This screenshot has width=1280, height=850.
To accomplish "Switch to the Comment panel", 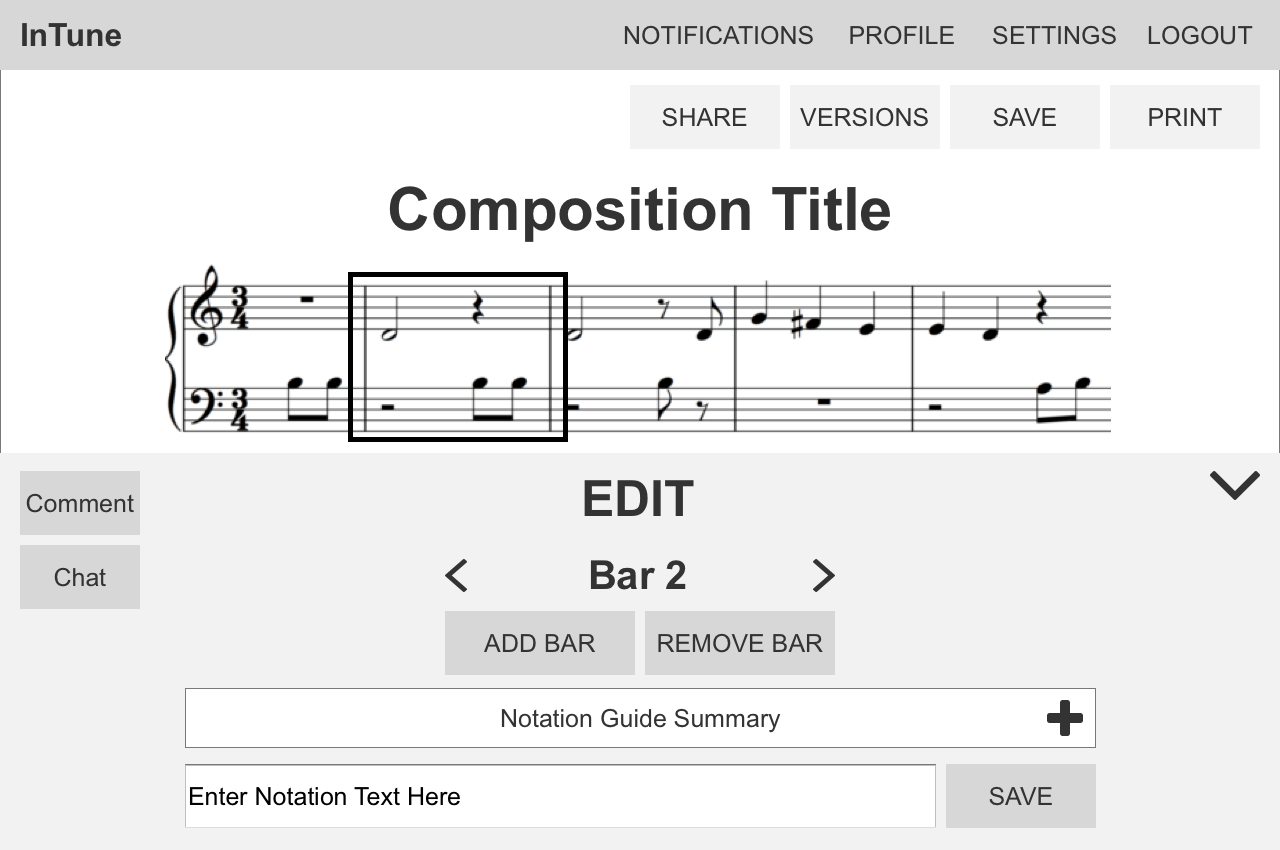I will [x=79, y=503].
